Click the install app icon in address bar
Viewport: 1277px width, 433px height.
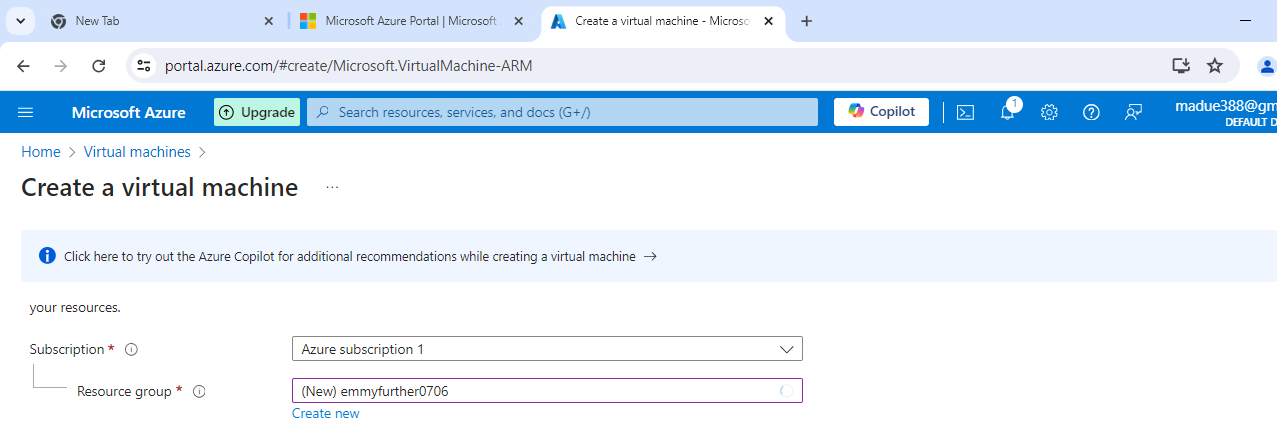[x=1181, y=66]
